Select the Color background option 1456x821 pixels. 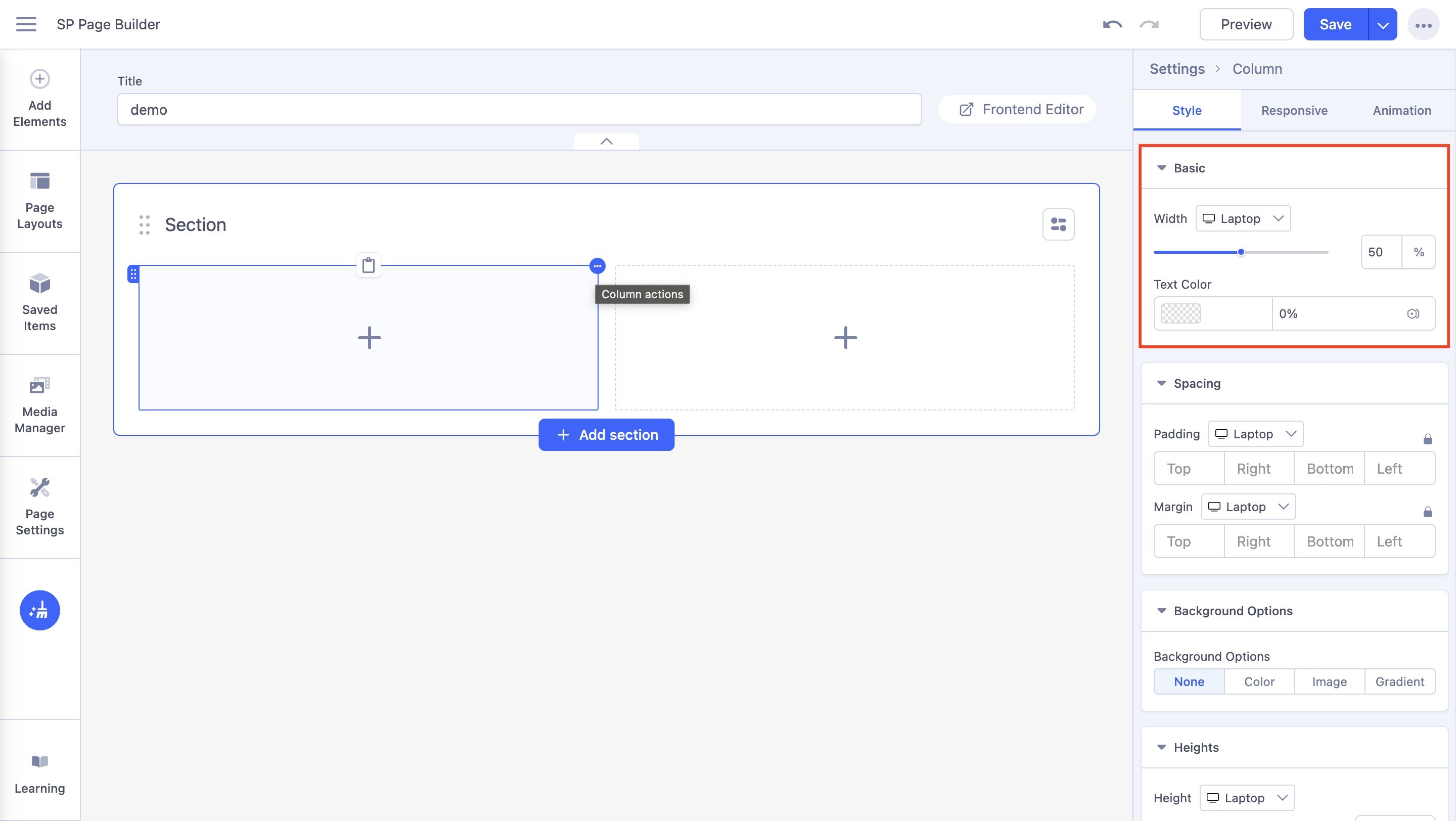1259,681
